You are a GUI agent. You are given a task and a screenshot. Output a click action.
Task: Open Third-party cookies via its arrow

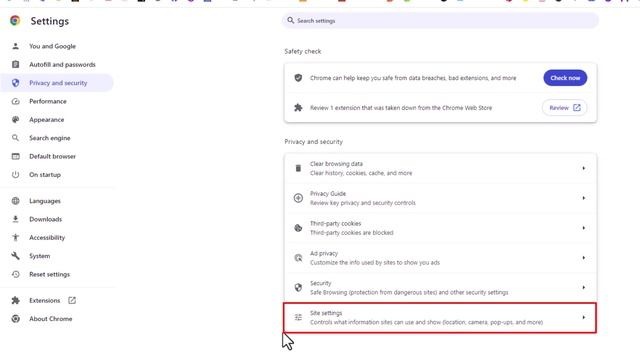coord(584,228)
